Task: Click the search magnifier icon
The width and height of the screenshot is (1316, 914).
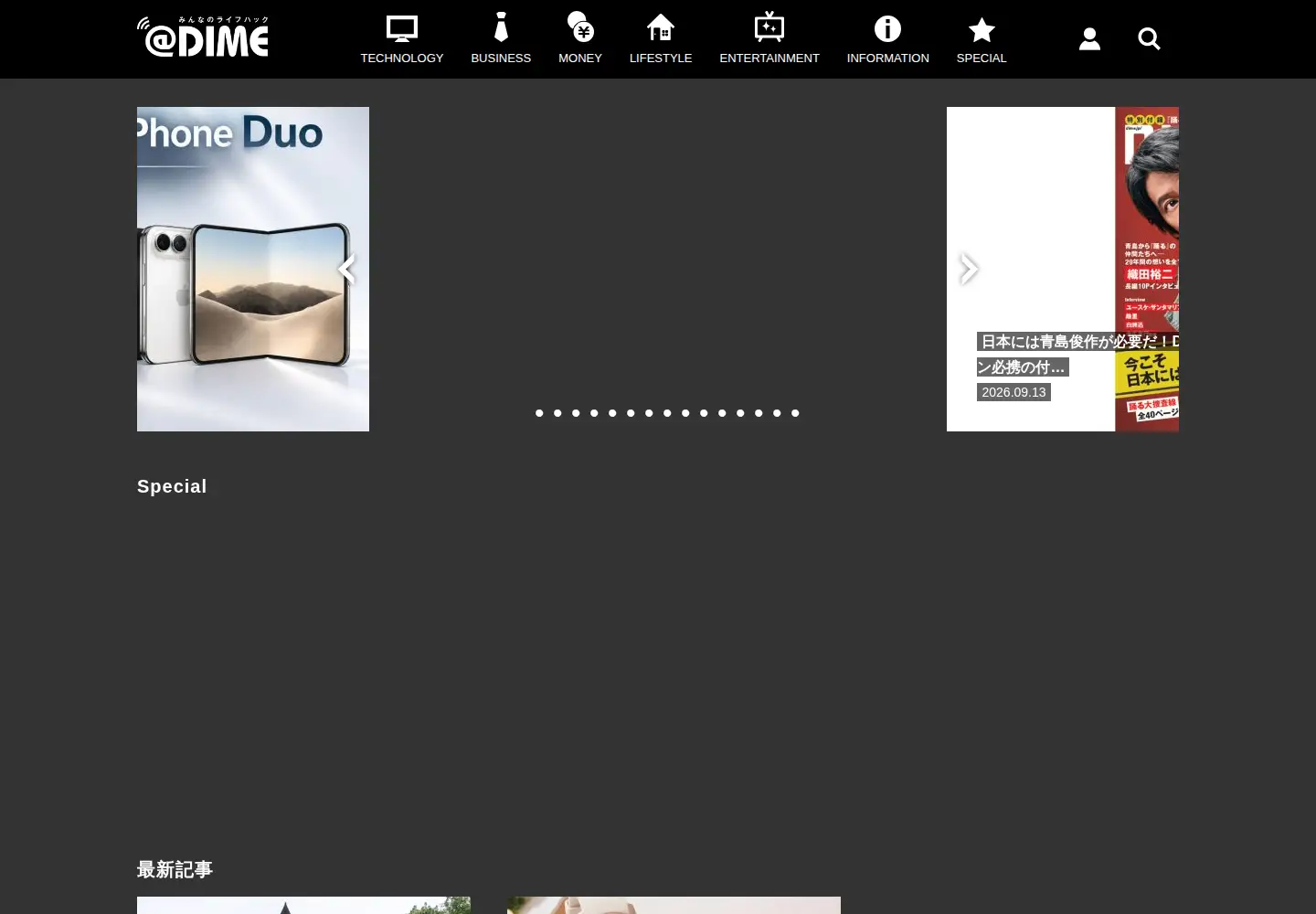Action: pyautogui.click(x=1149, y=38)
